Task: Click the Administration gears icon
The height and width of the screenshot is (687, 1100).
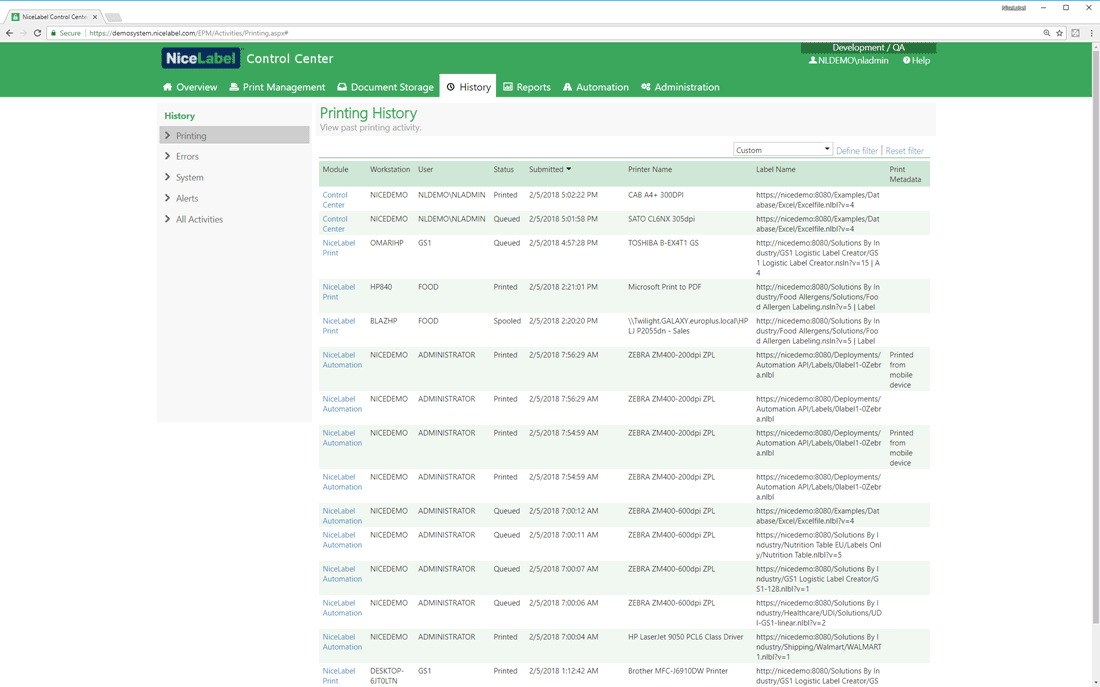Action: coord(646,87)
